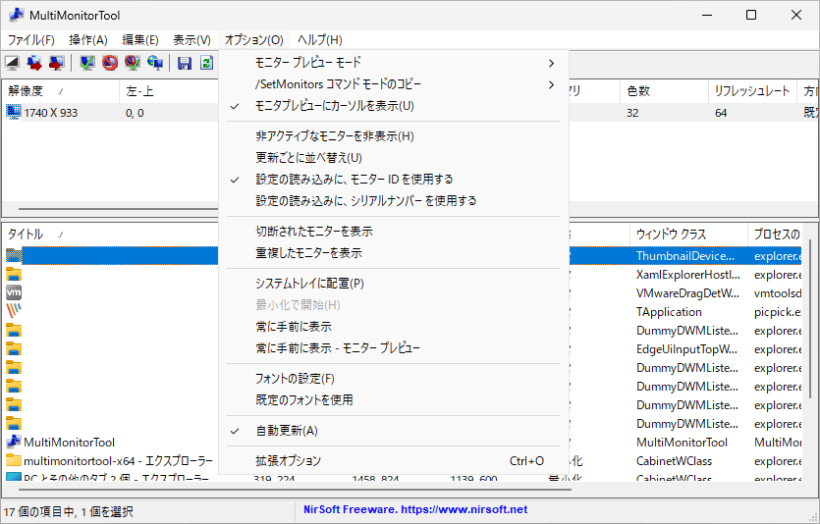Click Disable/Enable switch monitor toolbar icon
The height and width of the screenshot is (524, 820).
[x=132, y=63]
